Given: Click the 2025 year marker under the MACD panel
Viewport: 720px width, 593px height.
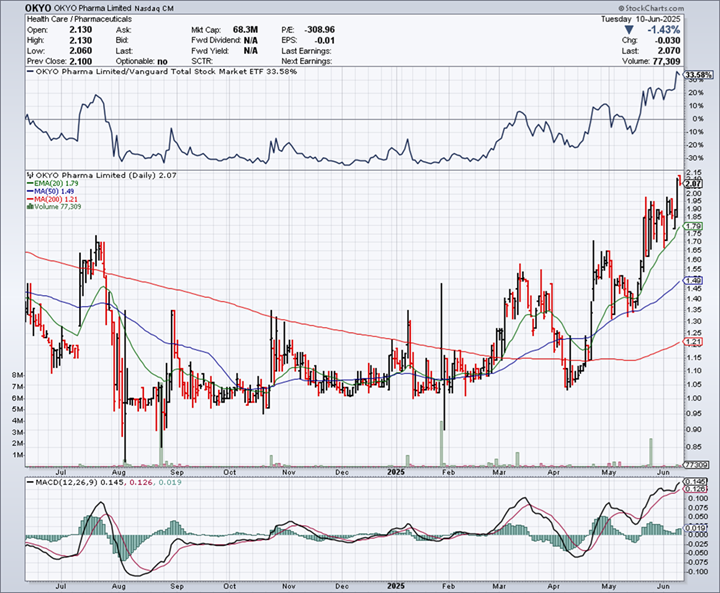Looking at the screenshot, I should click(396, 586).
